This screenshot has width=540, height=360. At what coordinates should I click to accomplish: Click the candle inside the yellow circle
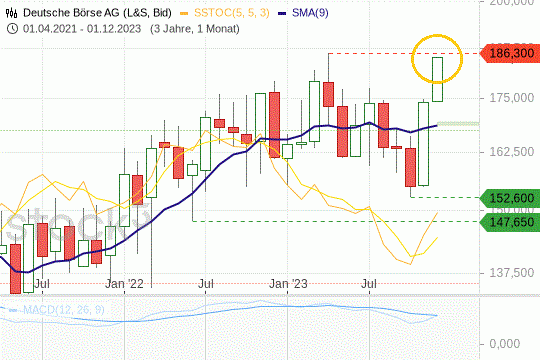click(437, 79)
